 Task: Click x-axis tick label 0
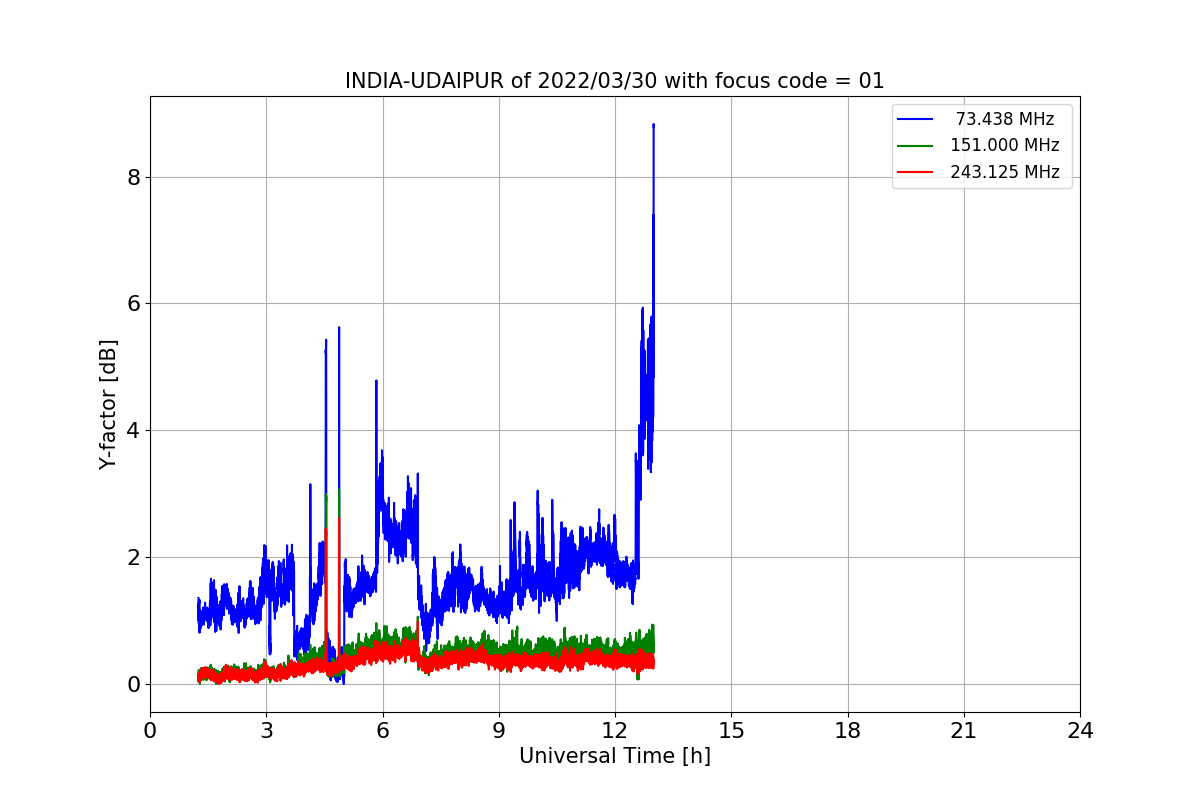tap(150, 731)
